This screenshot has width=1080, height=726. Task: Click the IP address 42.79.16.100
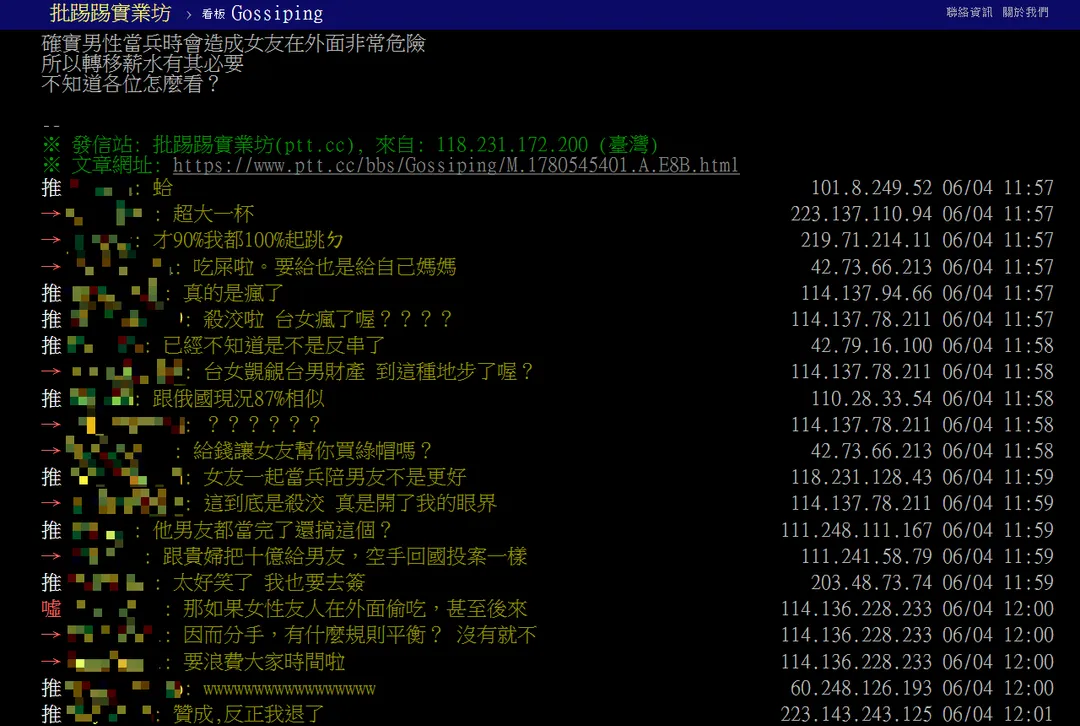coord(871,345)
